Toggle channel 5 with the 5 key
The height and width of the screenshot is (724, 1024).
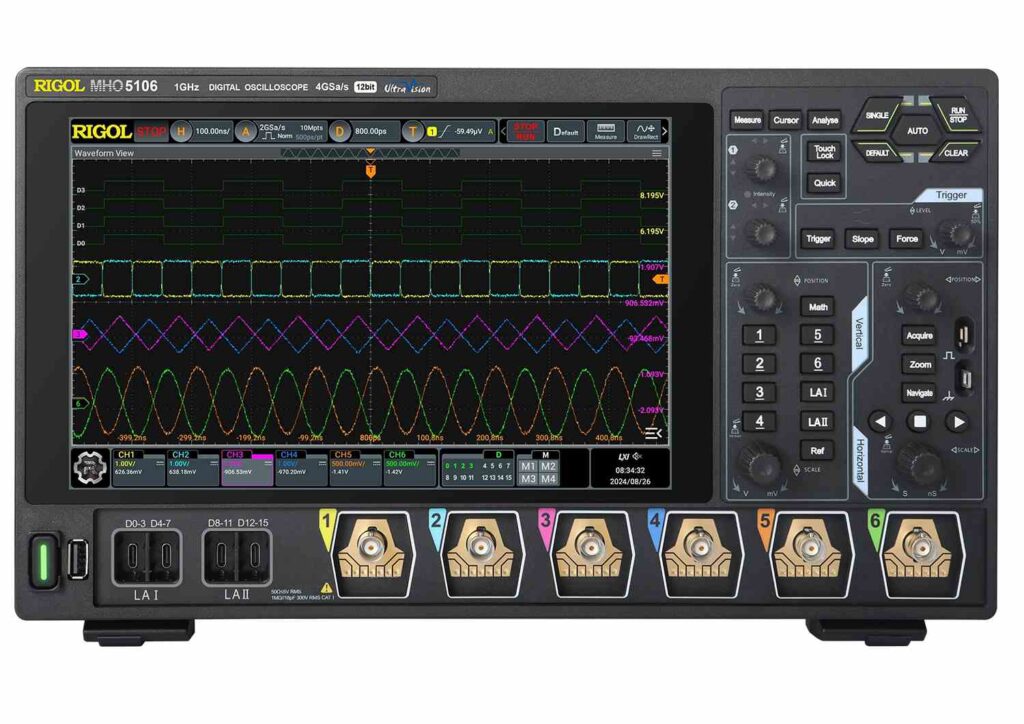tap(818, 336)
